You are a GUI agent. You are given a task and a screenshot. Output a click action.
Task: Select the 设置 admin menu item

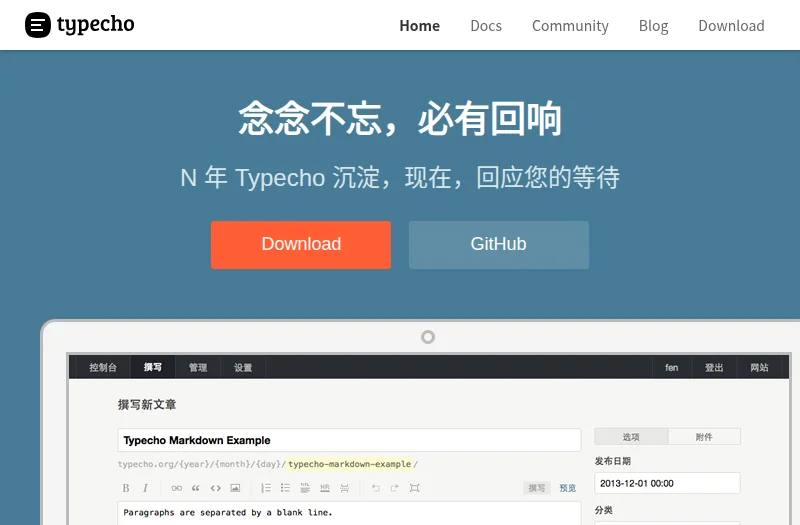(243, 367)
